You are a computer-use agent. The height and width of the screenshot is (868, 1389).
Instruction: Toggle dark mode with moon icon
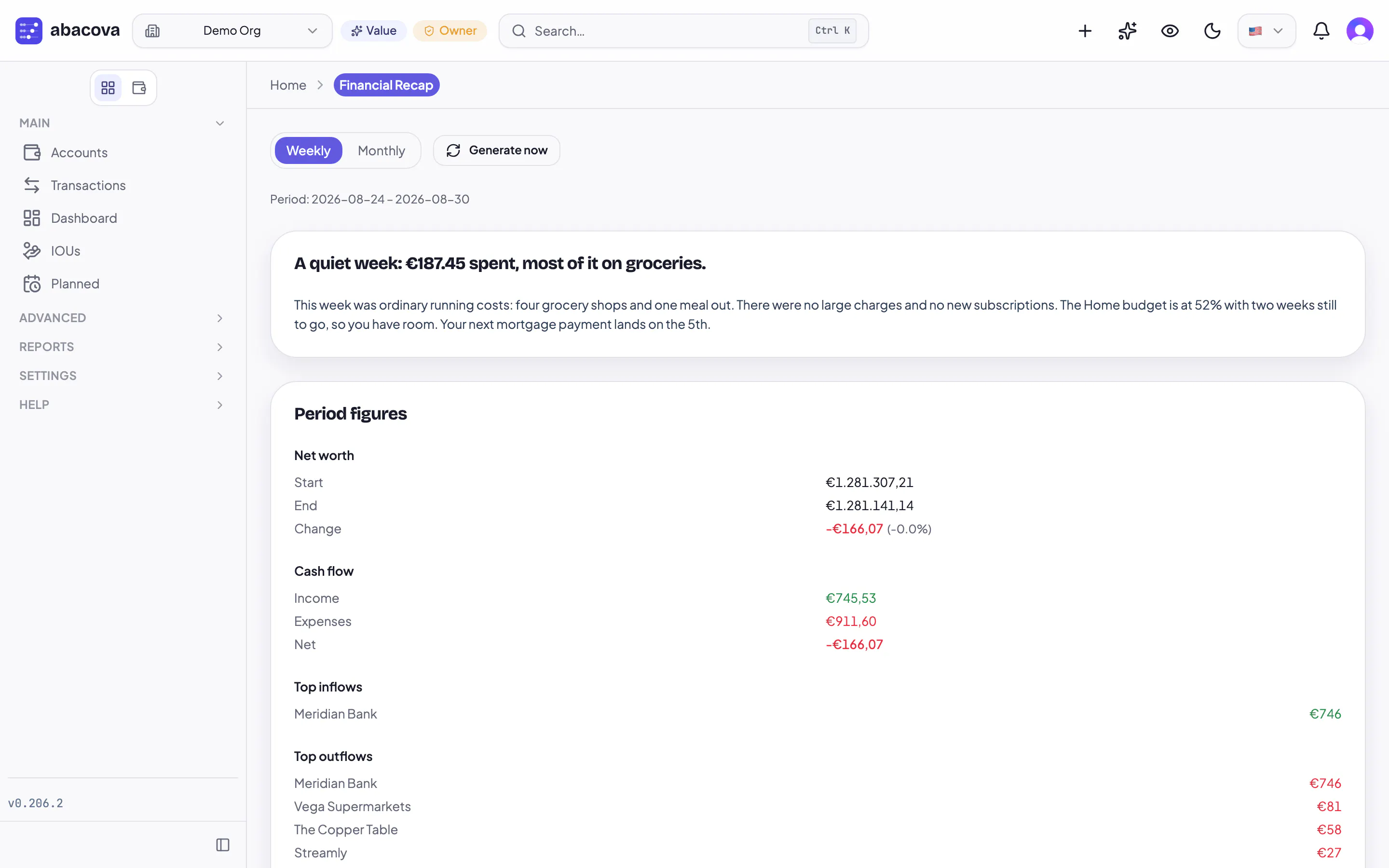click(x=1212, y=31)
